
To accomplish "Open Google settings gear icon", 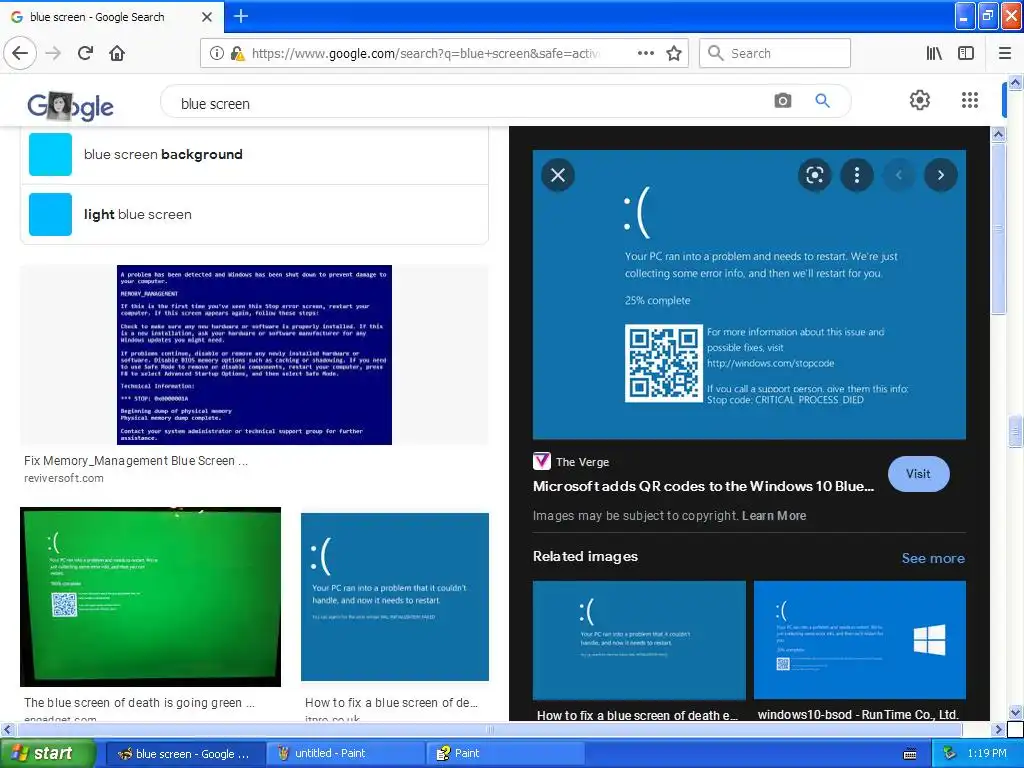I will (920, 100).
